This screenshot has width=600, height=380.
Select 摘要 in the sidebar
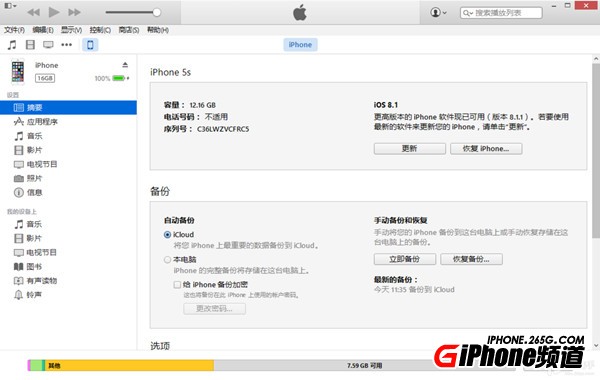click(x=68, y=108)
